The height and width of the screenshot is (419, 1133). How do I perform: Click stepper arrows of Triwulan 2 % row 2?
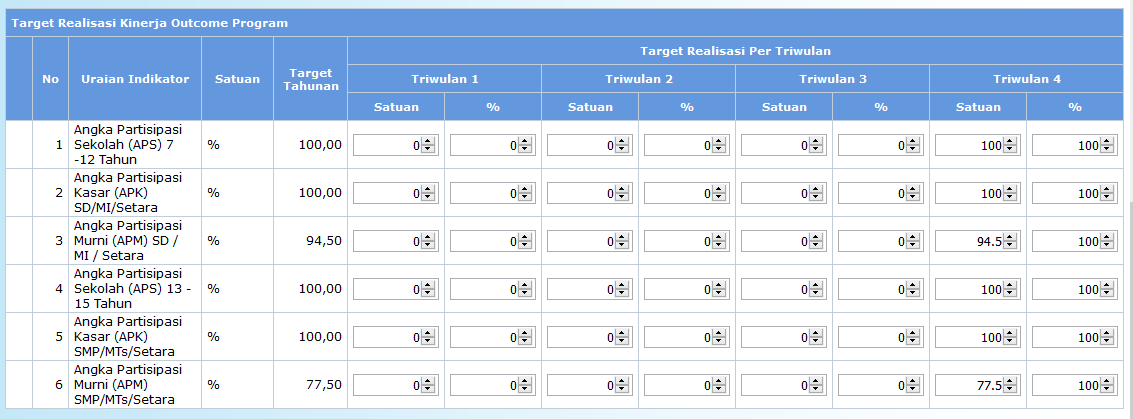pyautogui.click(x=719, y=194)
